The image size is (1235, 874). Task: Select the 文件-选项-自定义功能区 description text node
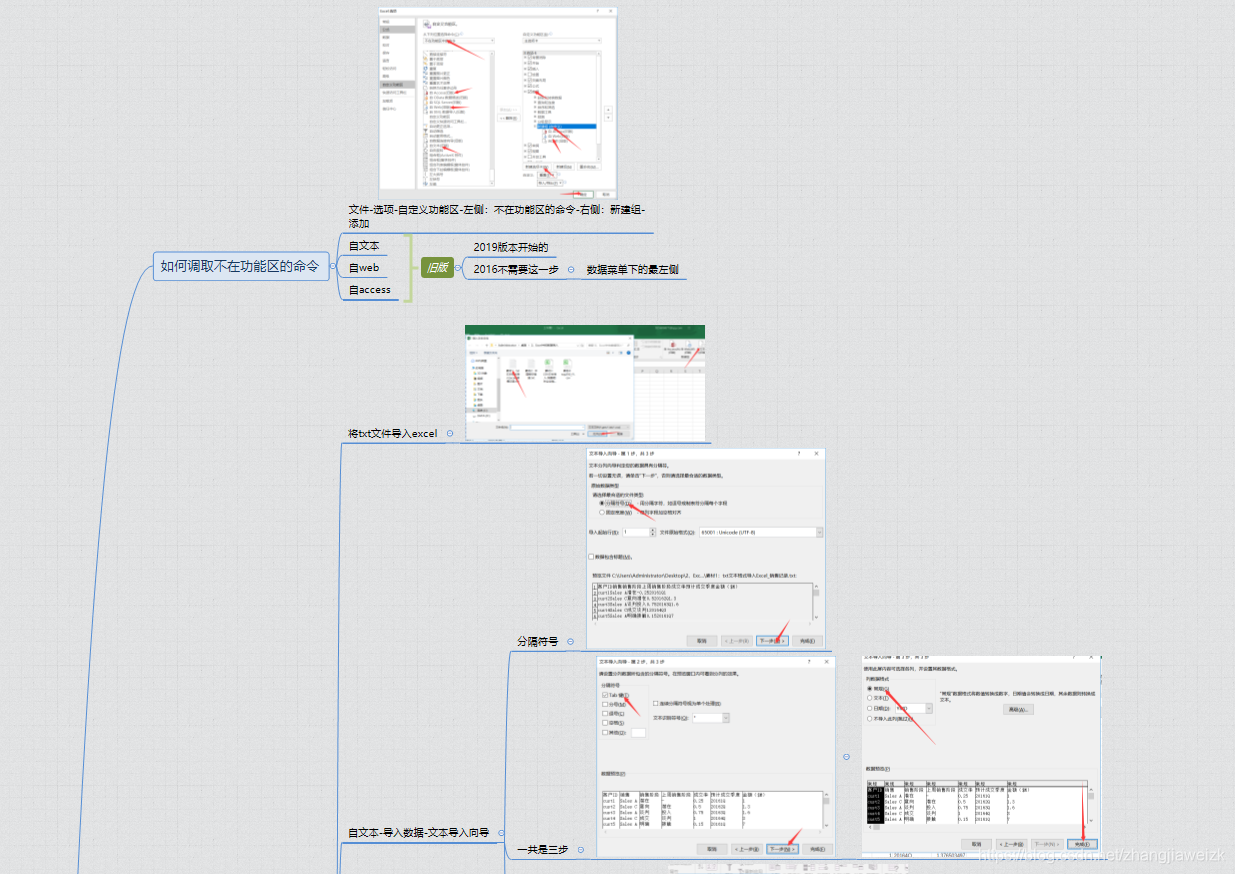point(497,216)
